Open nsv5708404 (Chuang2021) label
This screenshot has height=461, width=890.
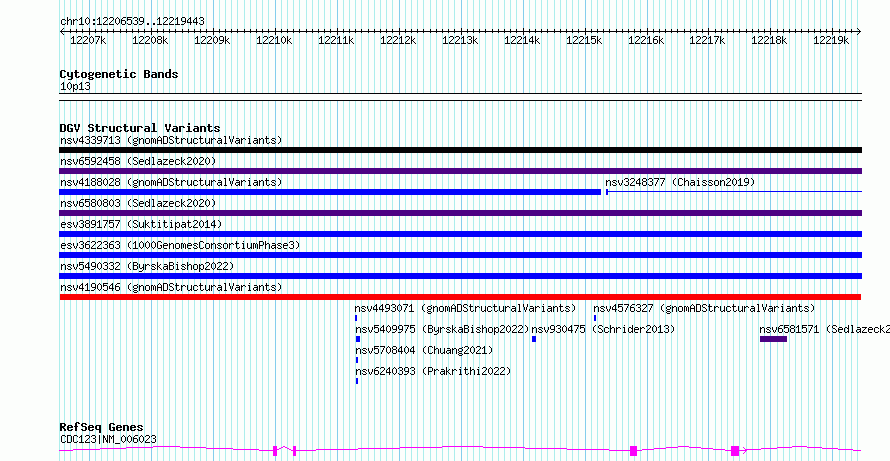coord(424,350)
